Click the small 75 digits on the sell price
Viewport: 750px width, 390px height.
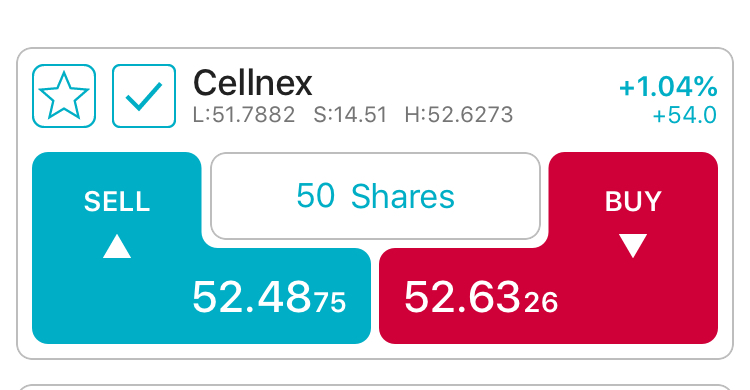[330, 302]
